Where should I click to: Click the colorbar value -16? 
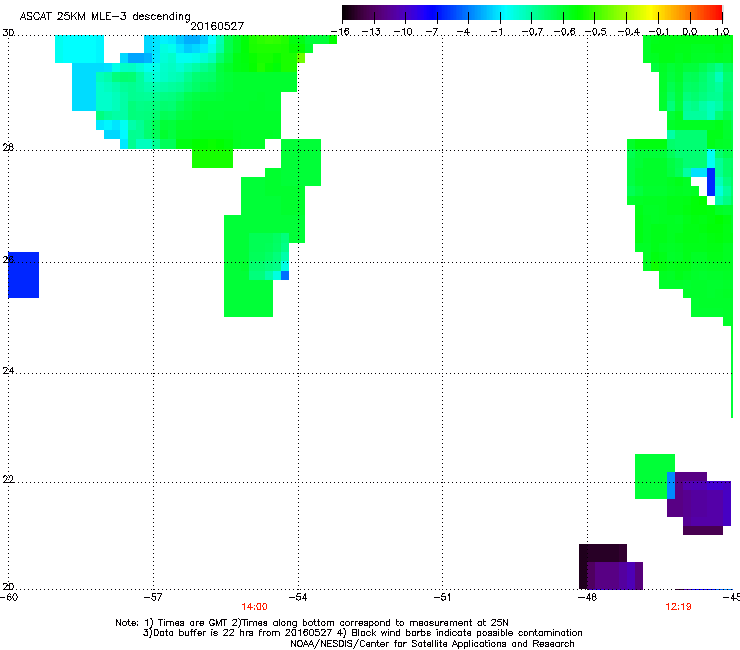click(x=340, y=32)
